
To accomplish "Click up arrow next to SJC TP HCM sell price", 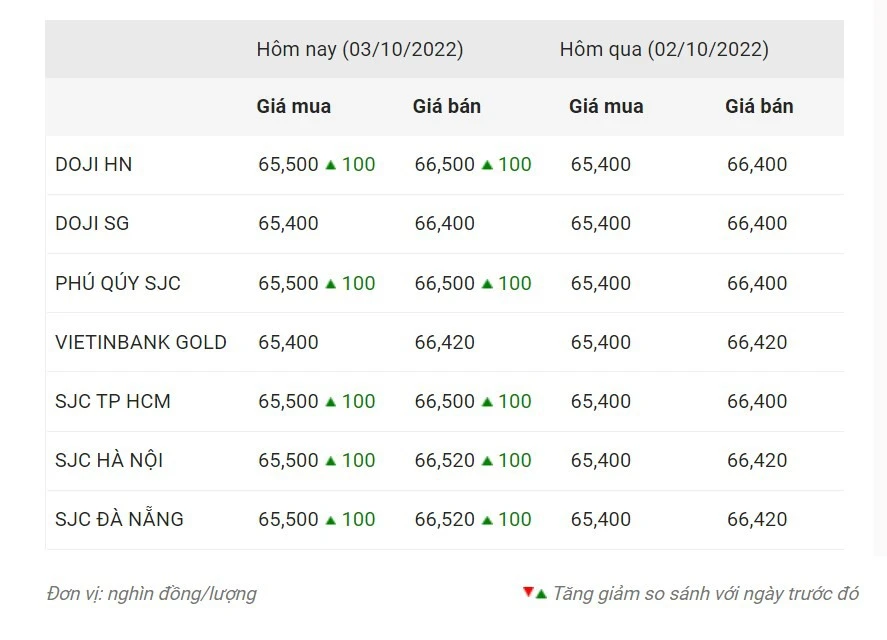I will point(487,402).
